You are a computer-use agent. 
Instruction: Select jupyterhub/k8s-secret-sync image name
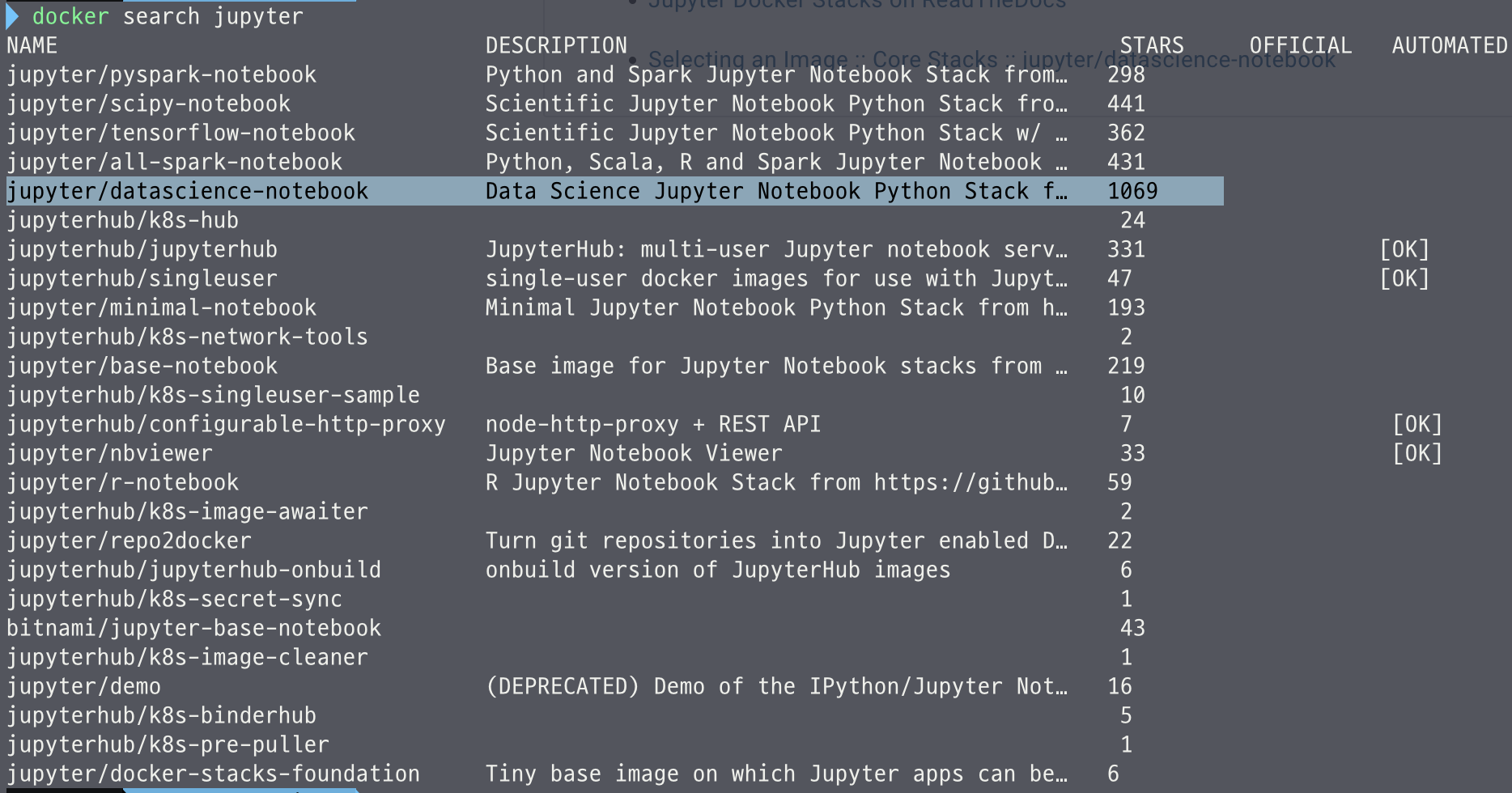[x=174, y=599]
